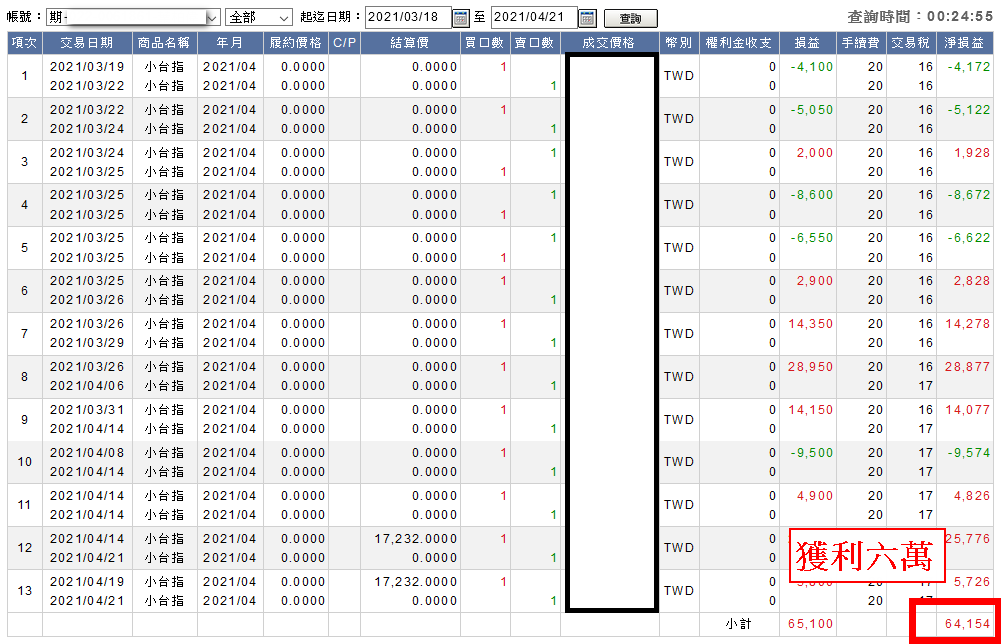The height and width of the screenshot is (644, 1001).
Task: Open the start date calendar picker icon
Action: coord(460,18)
